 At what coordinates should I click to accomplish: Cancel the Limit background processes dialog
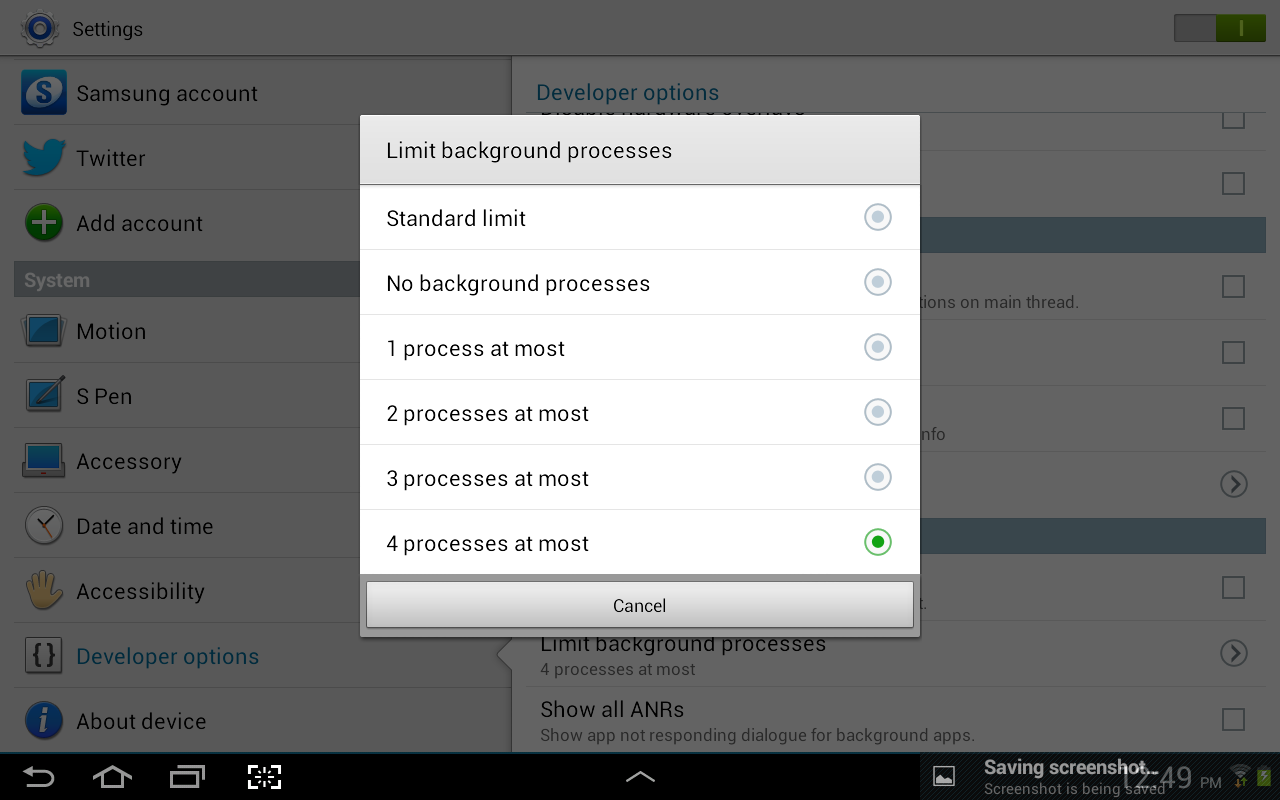[x=639, y=605]
